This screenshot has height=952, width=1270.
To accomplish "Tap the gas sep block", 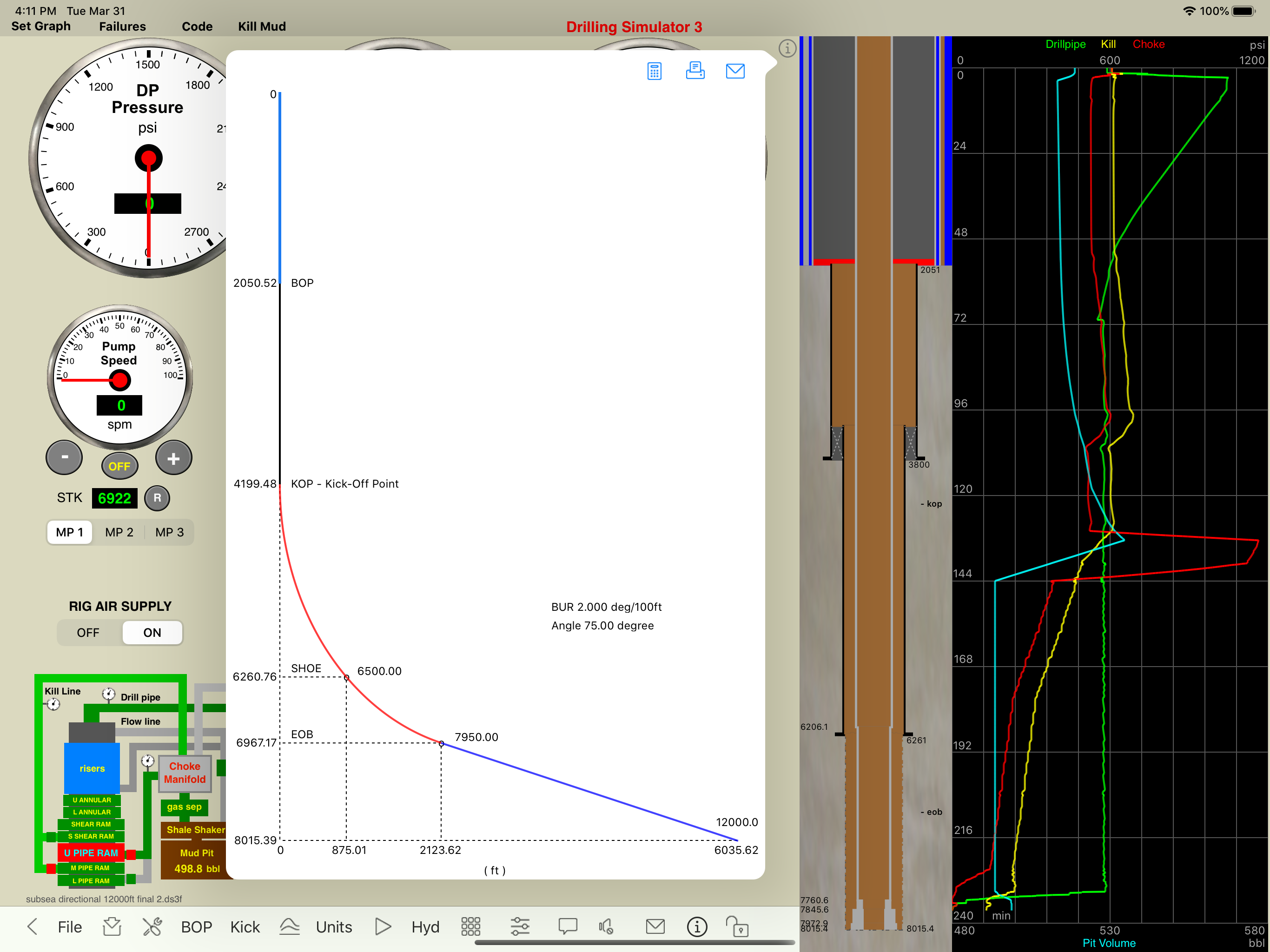I will (x=184, y=807).
